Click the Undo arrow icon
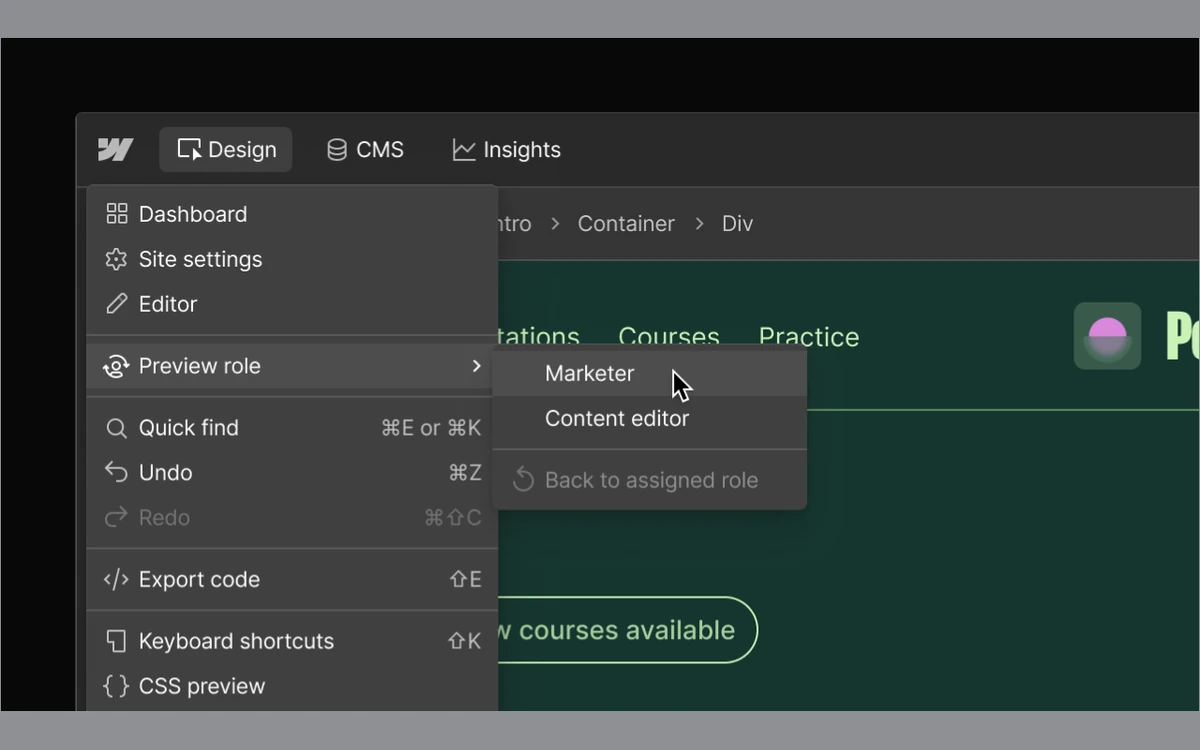 click(x=117, y=472)
